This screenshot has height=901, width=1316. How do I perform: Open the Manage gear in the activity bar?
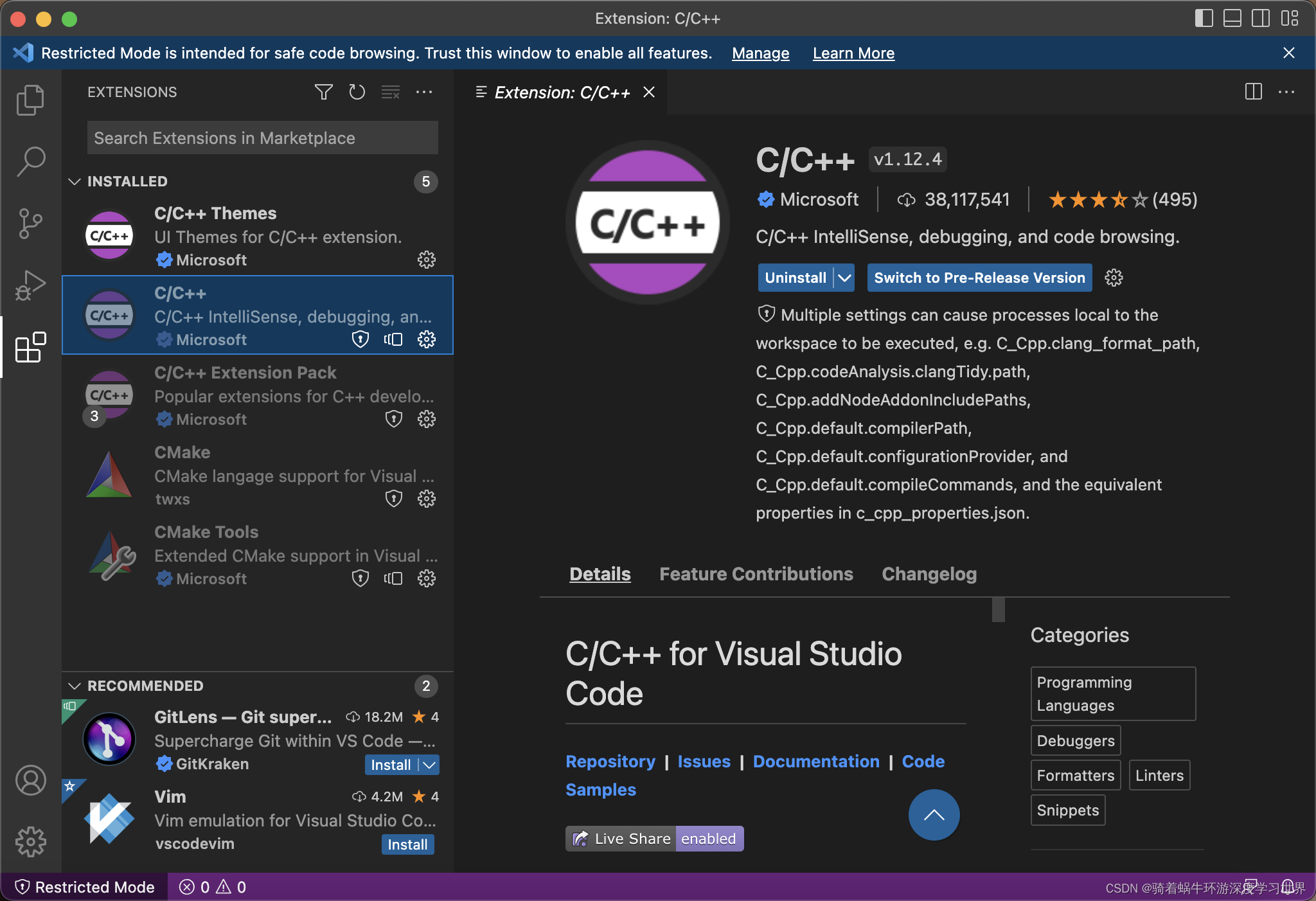30,841
